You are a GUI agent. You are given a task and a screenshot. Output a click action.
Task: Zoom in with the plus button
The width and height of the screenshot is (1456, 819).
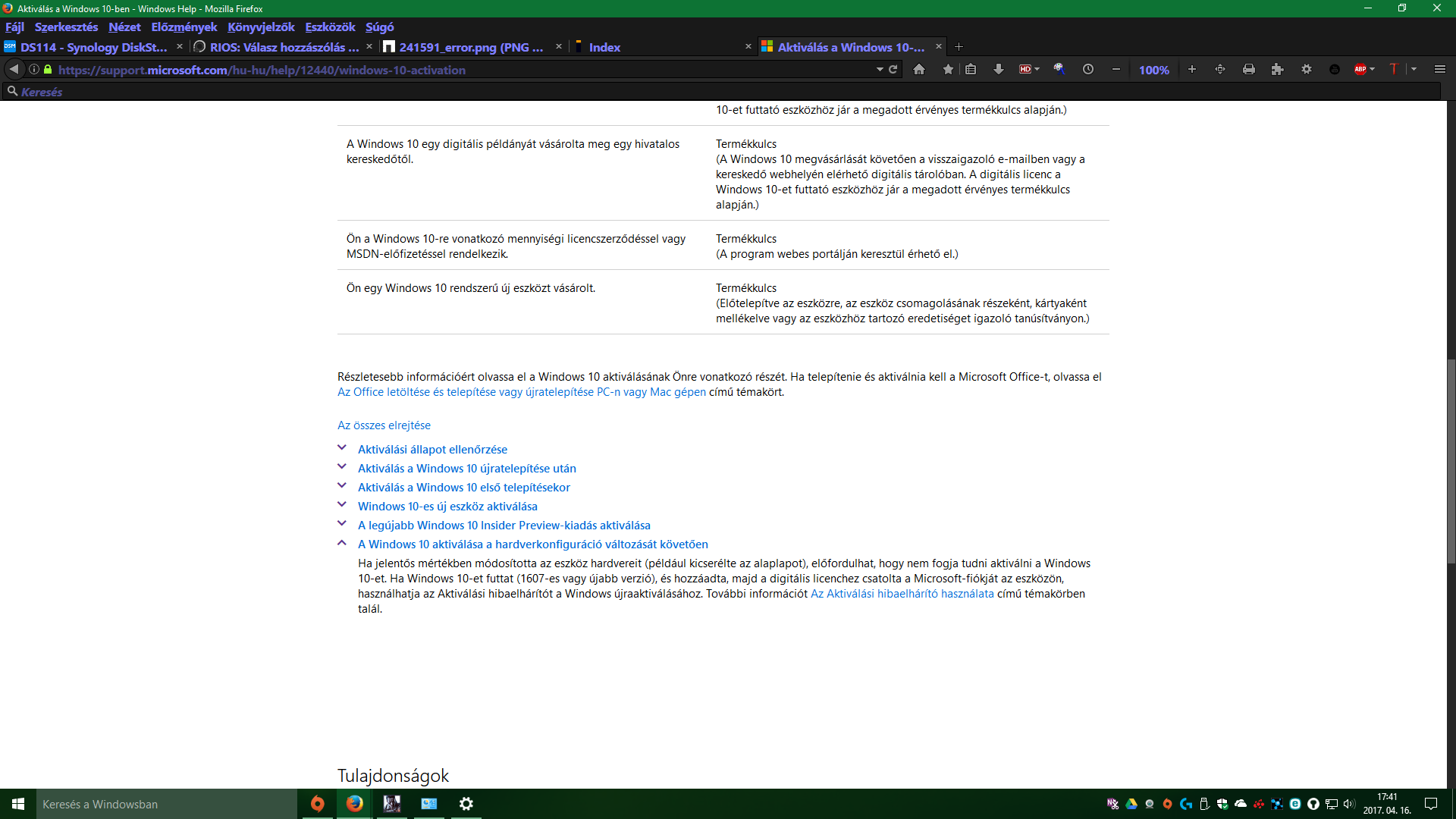tap(1192, 69)
